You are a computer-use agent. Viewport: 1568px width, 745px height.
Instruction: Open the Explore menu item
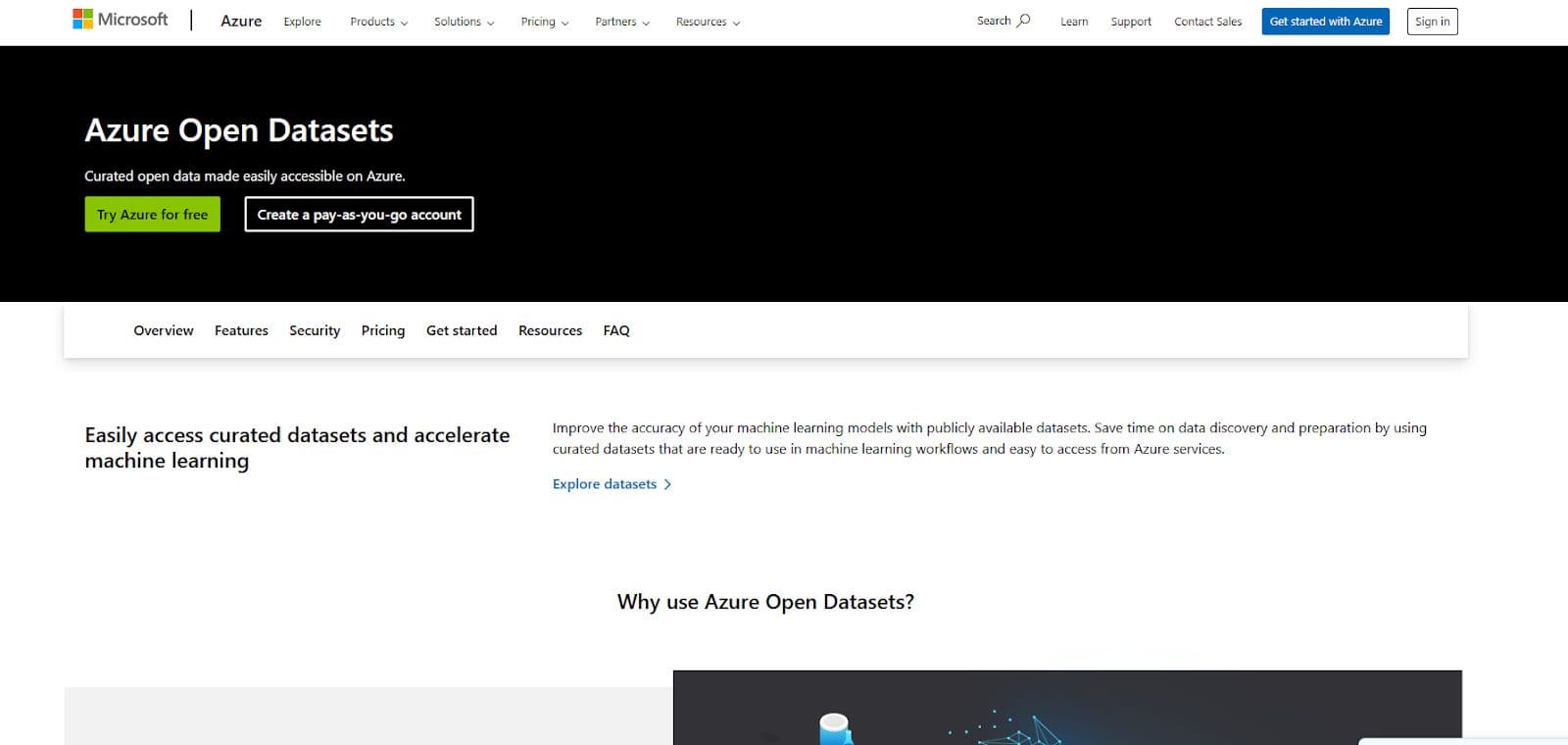pyautogui.click(x=302, y=22)
